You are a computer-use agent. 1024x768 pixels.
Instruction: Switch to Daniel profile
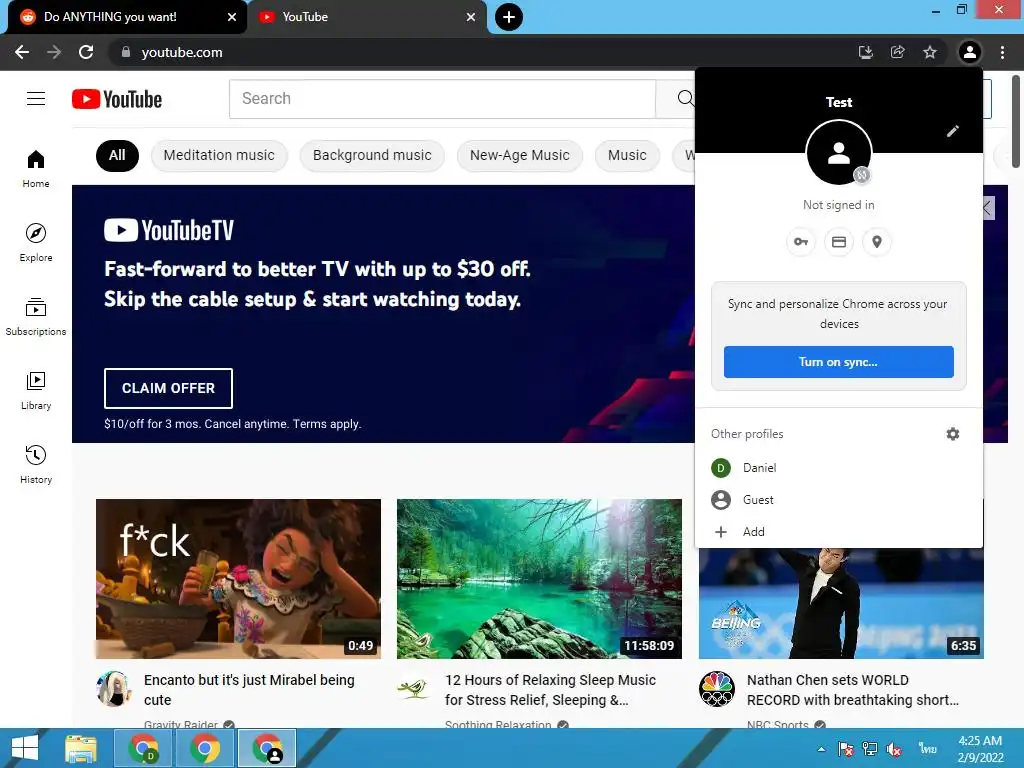tap(839, 468)
